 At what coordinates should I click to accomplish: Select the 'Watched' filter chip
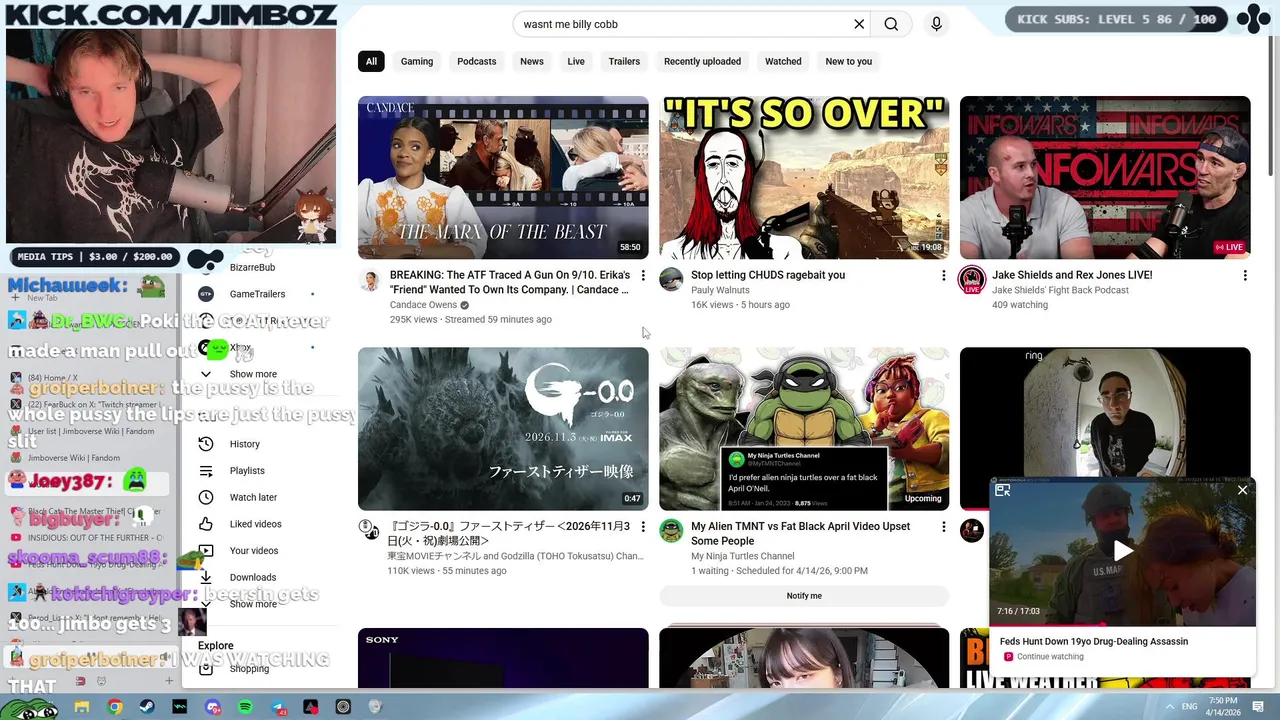783,61
